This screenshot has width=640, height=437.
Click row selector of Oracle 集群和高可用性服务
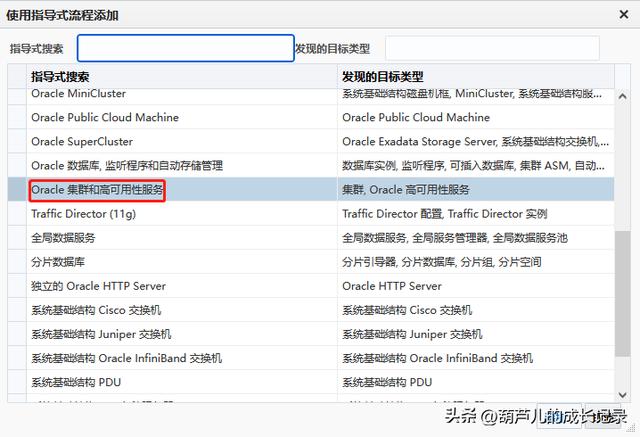point(17,189)
